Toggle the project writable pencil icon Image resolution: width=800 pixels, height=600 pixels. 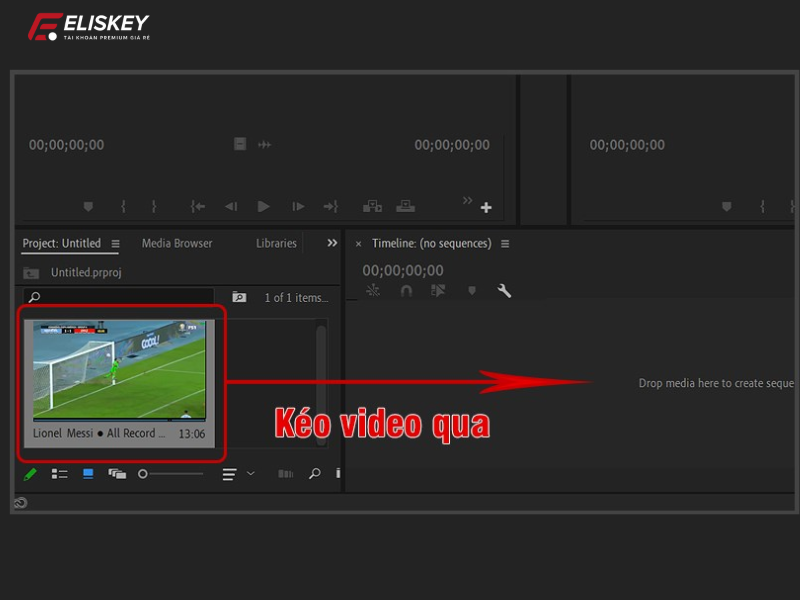point(27,473)
